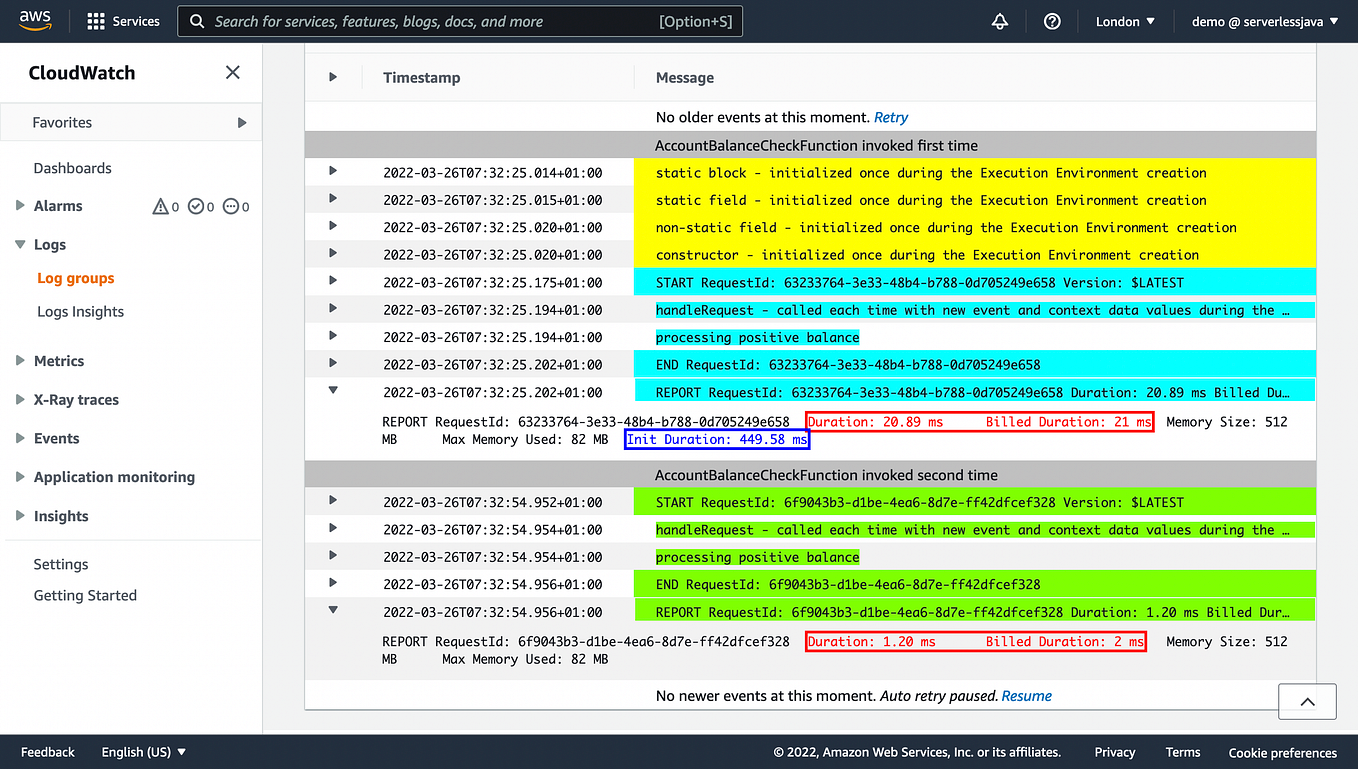Open the London region dropdown
The height and width of the screenshot is (769, 1358).
1124,20
